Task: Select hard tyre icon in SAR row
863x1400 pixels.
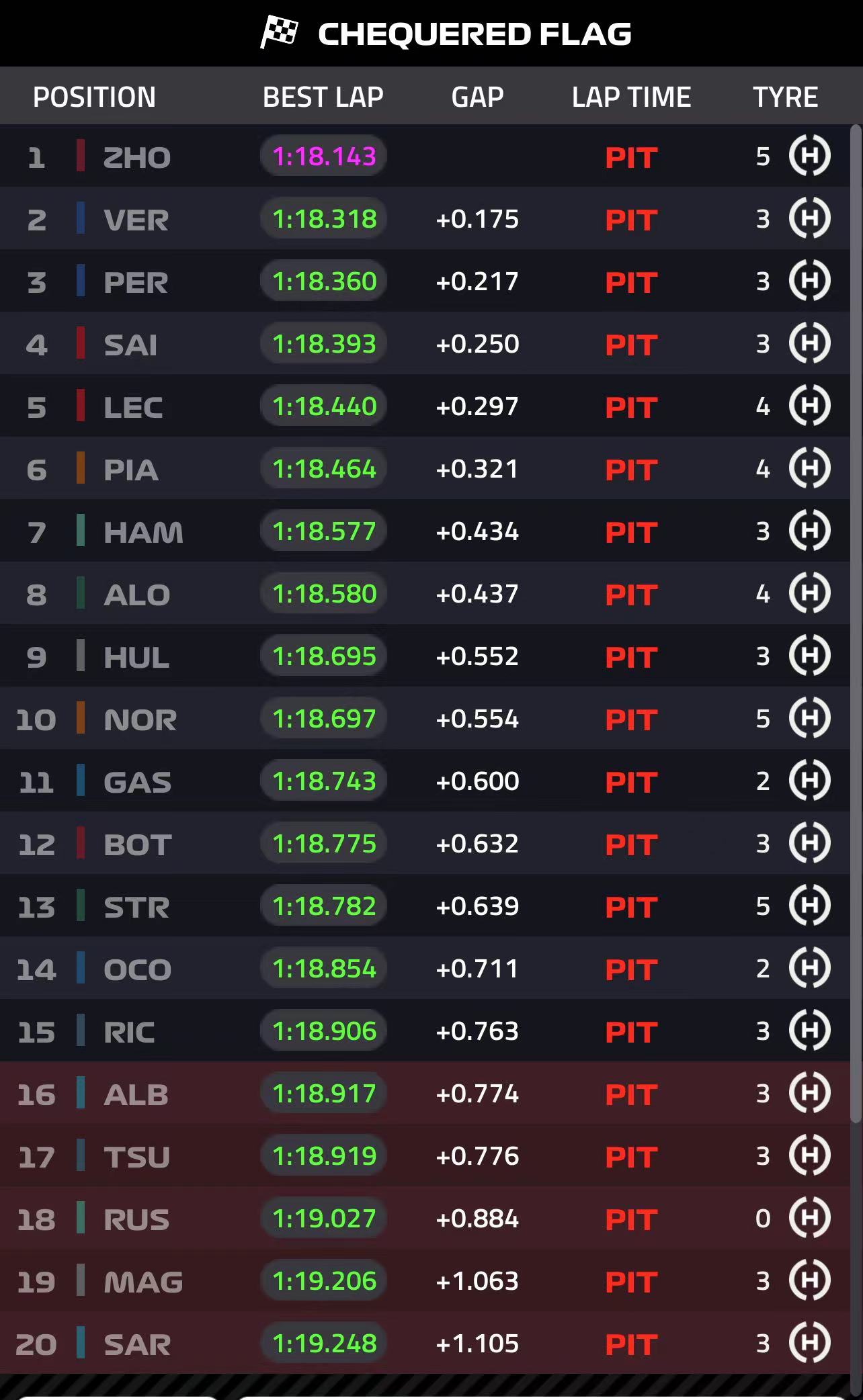Action: coord(809,1343)
